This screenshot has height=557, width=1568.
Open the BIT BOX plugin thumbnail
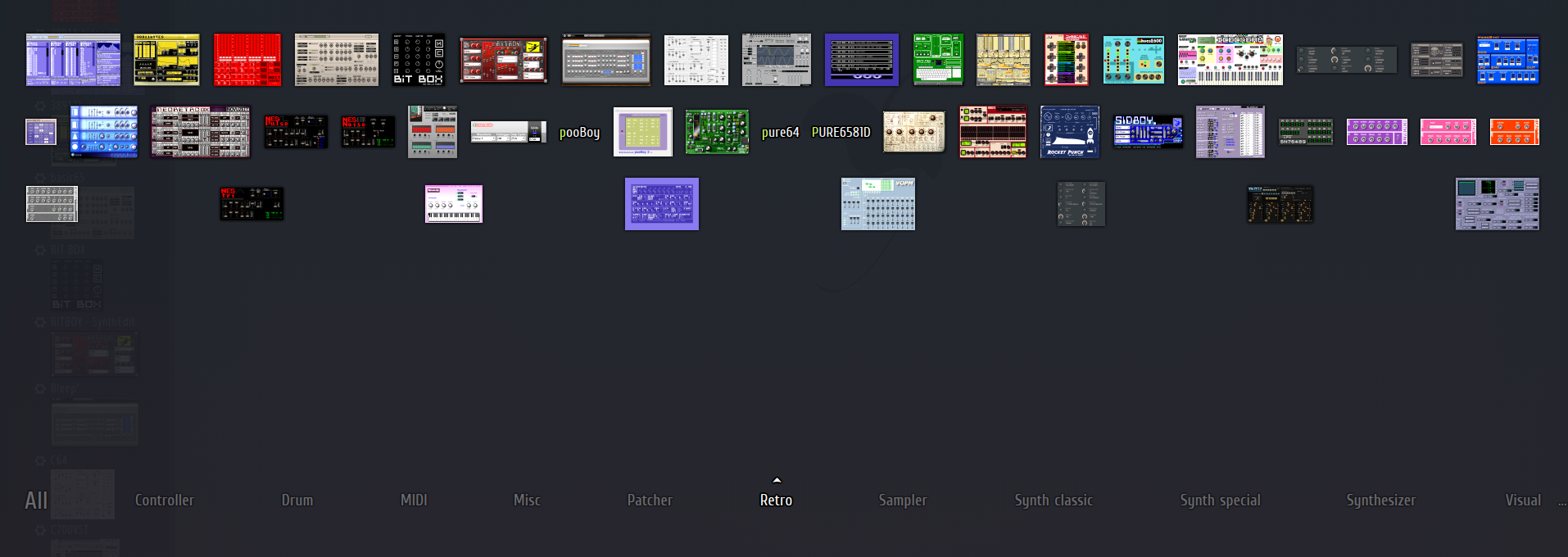point(419,60)
